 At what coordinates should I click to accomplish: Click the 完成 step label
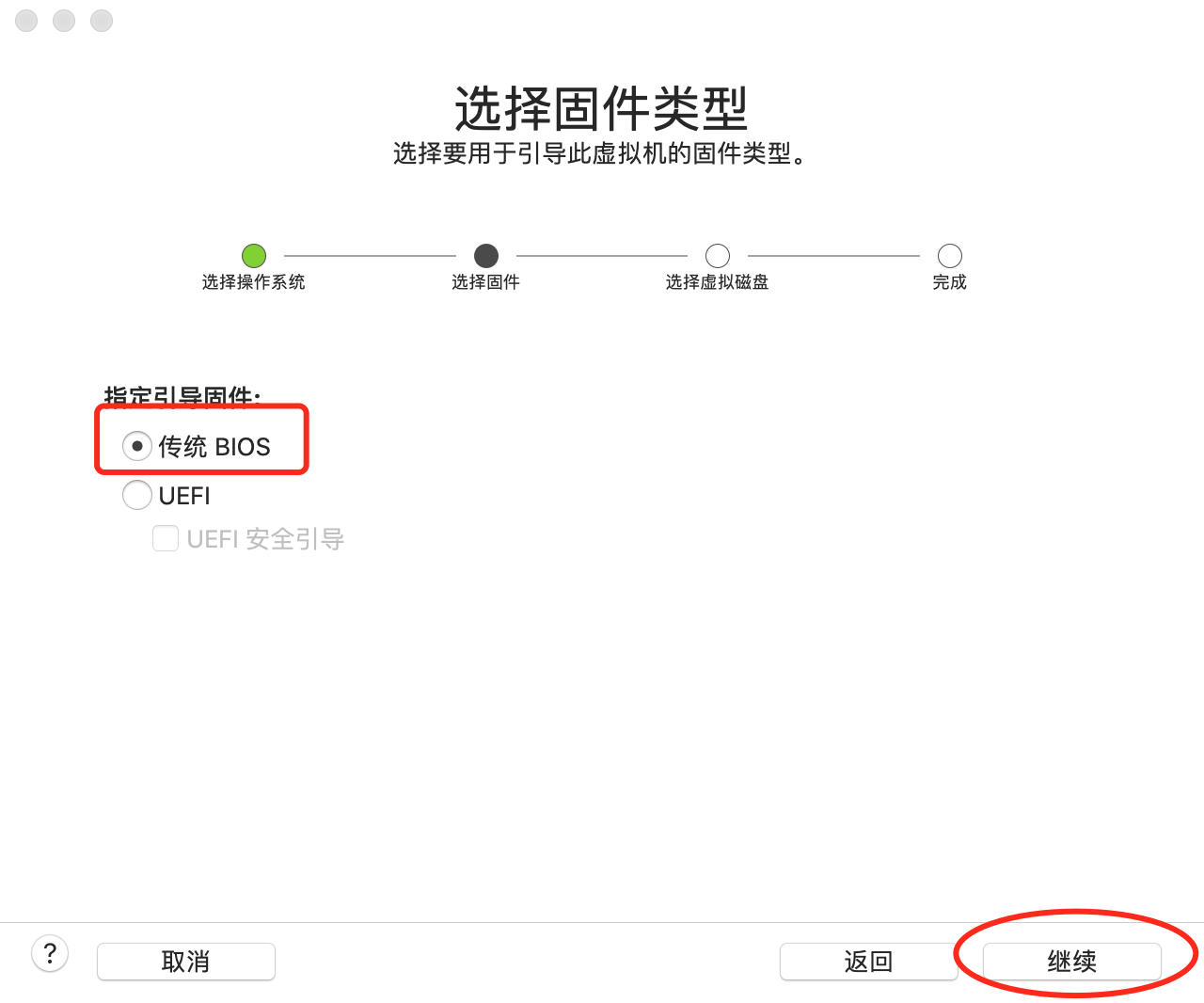point(950,282)
